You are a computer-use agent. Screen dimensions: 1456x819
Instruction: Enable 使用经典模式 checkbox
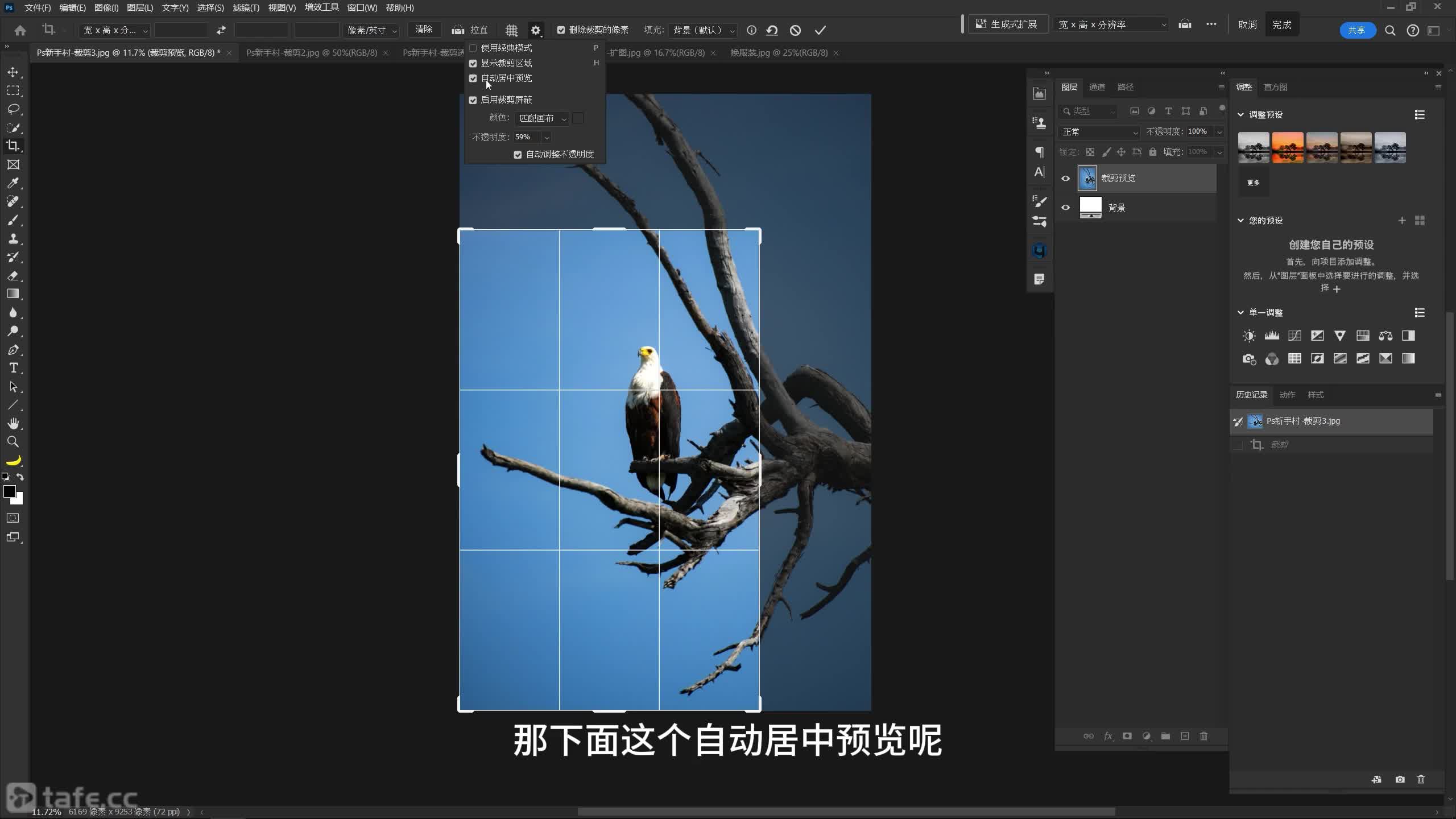pos(473,48)
